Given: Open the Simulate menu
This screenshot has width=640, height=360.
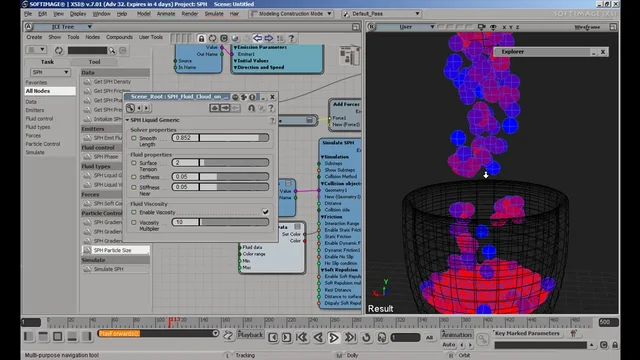Looking at the screenshot, I should pos(214,13).
